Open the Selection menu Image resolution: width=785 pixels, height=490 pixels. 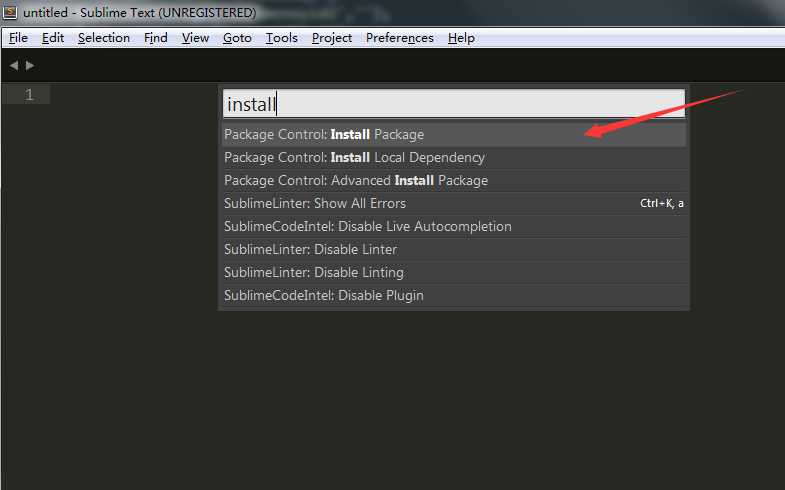(x=104, y=38)
